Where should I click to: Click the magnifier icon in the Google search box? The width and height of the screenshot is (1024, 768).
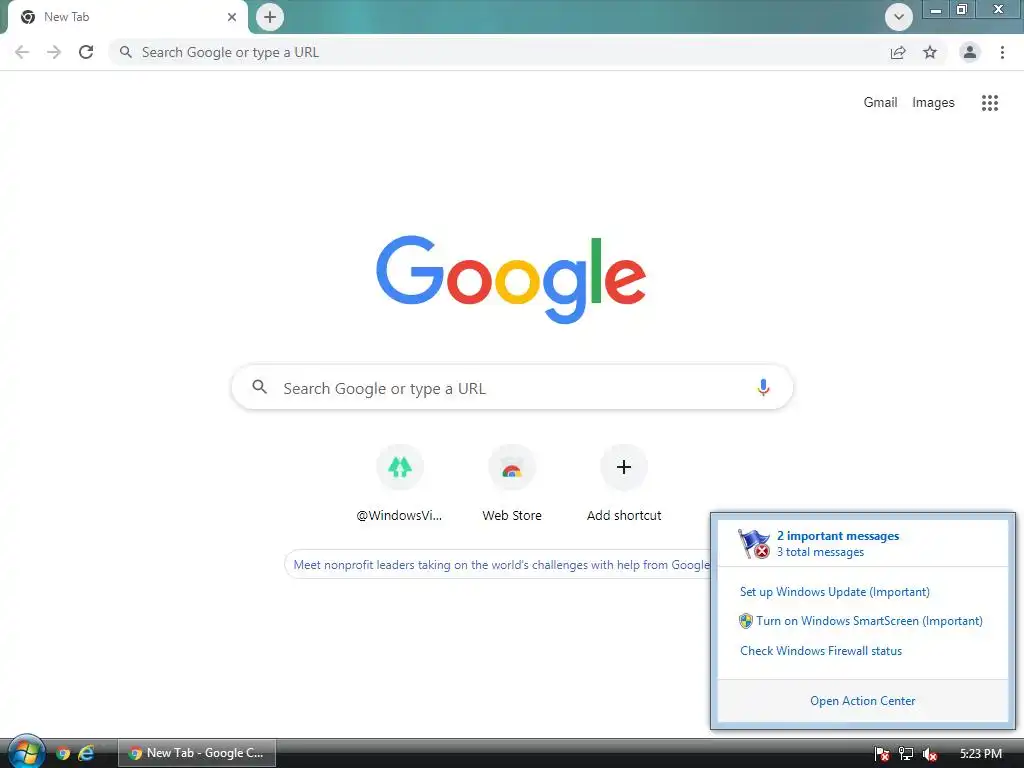[x=259, y=387]
